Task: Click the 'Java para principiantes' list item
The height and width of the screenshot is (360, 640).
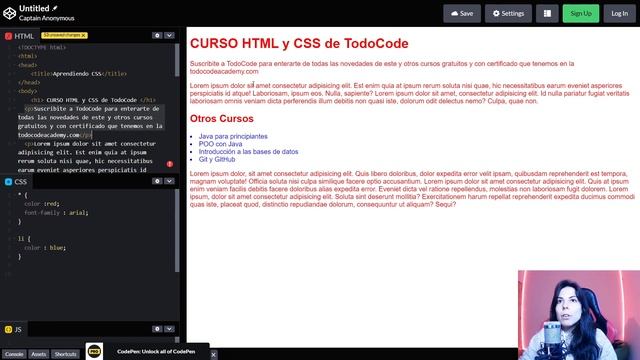Action: pos(233,136)
